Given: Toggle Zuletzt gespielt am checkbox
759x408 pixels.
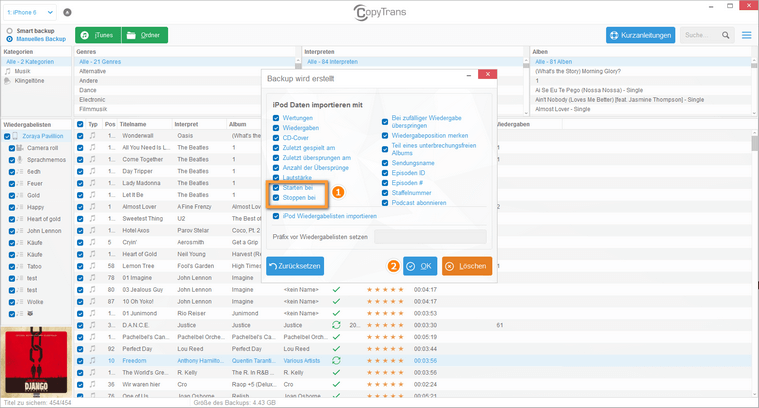Looking at the screenshot, I should pos(276,148).
